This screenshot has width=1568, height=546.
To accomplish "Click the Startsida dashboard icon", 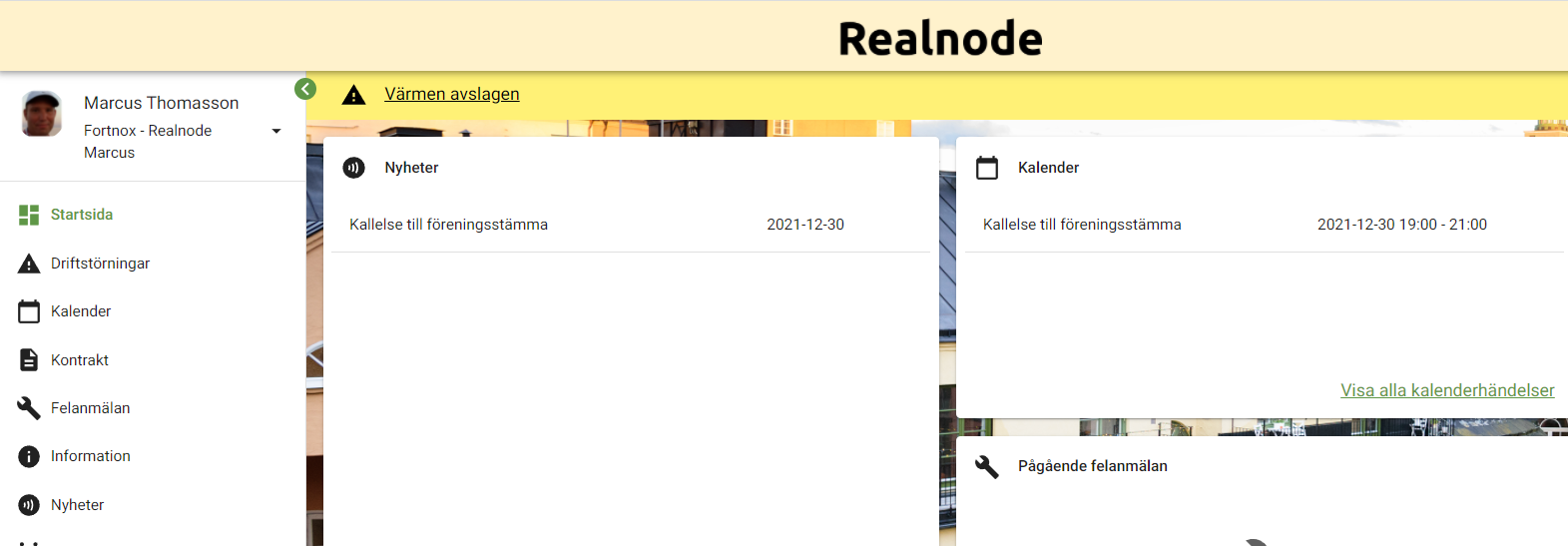I will click(x=29, y=215).
